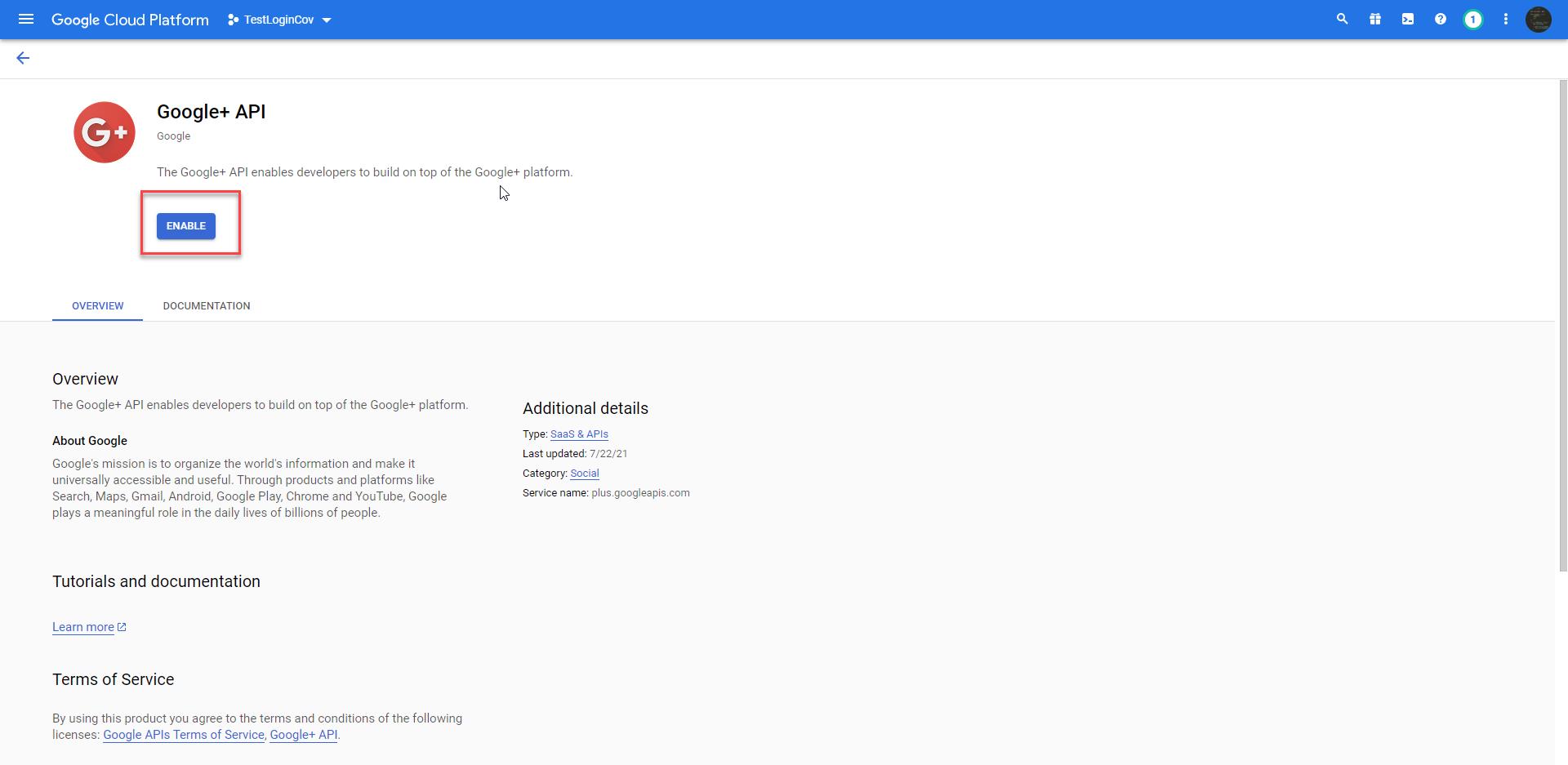The height and width of the screenshot is (765, 1568).
Task: Click the gift free trial icon
Action: [1375, 19]
